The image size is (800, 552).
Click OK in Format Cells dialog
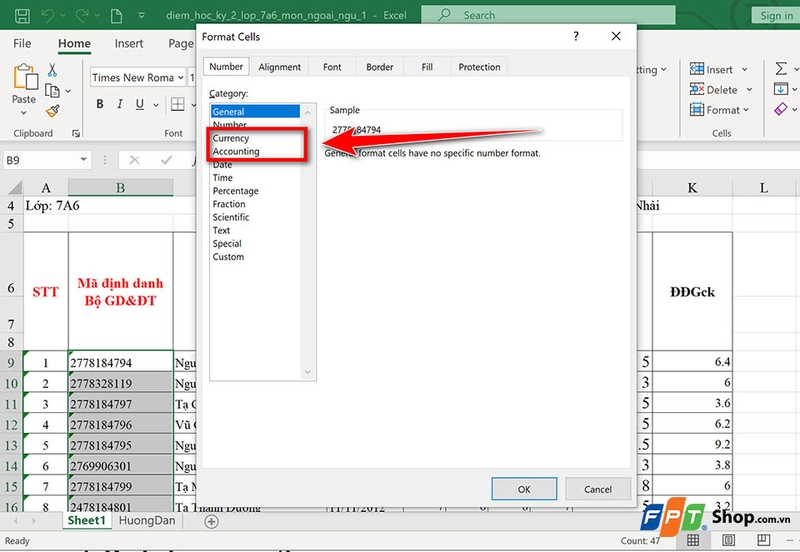coord(524,489)
